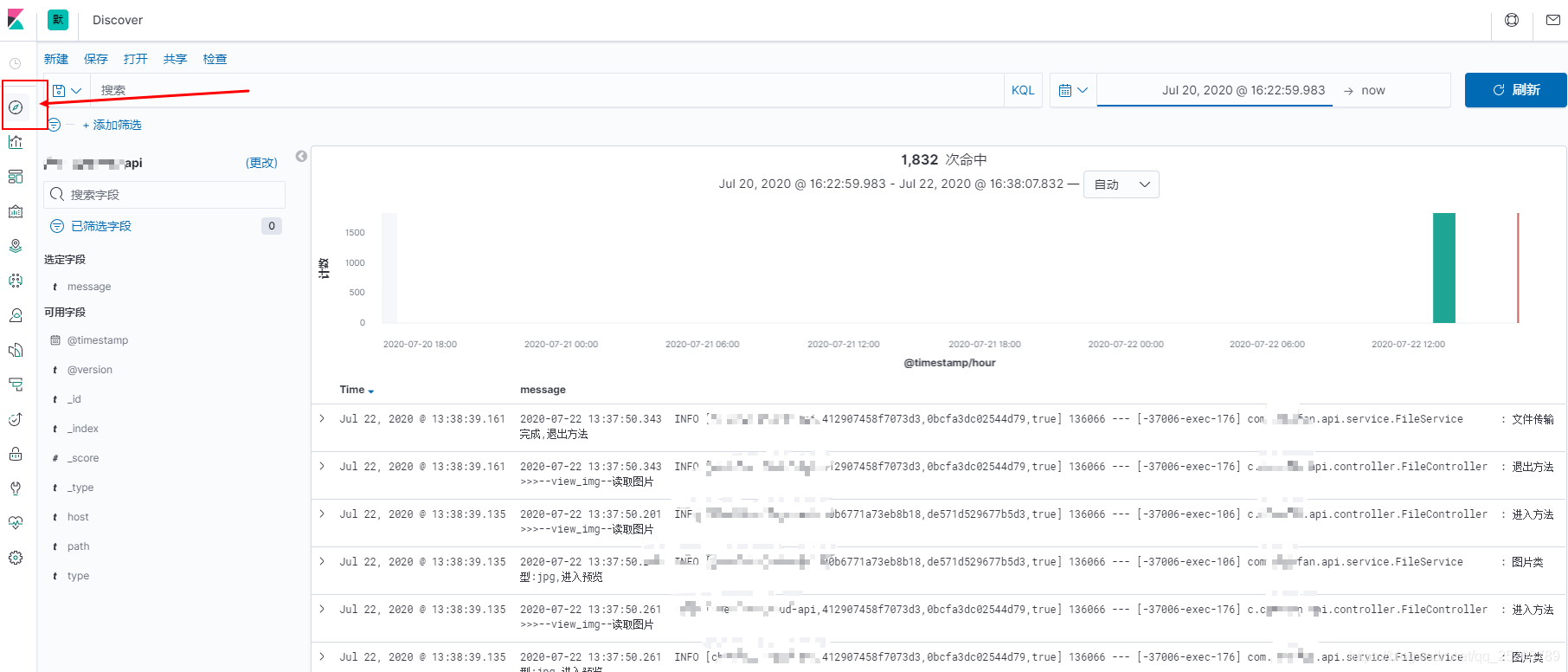Select the path field
1568x672 pixels.
click(x=79, y=546)
